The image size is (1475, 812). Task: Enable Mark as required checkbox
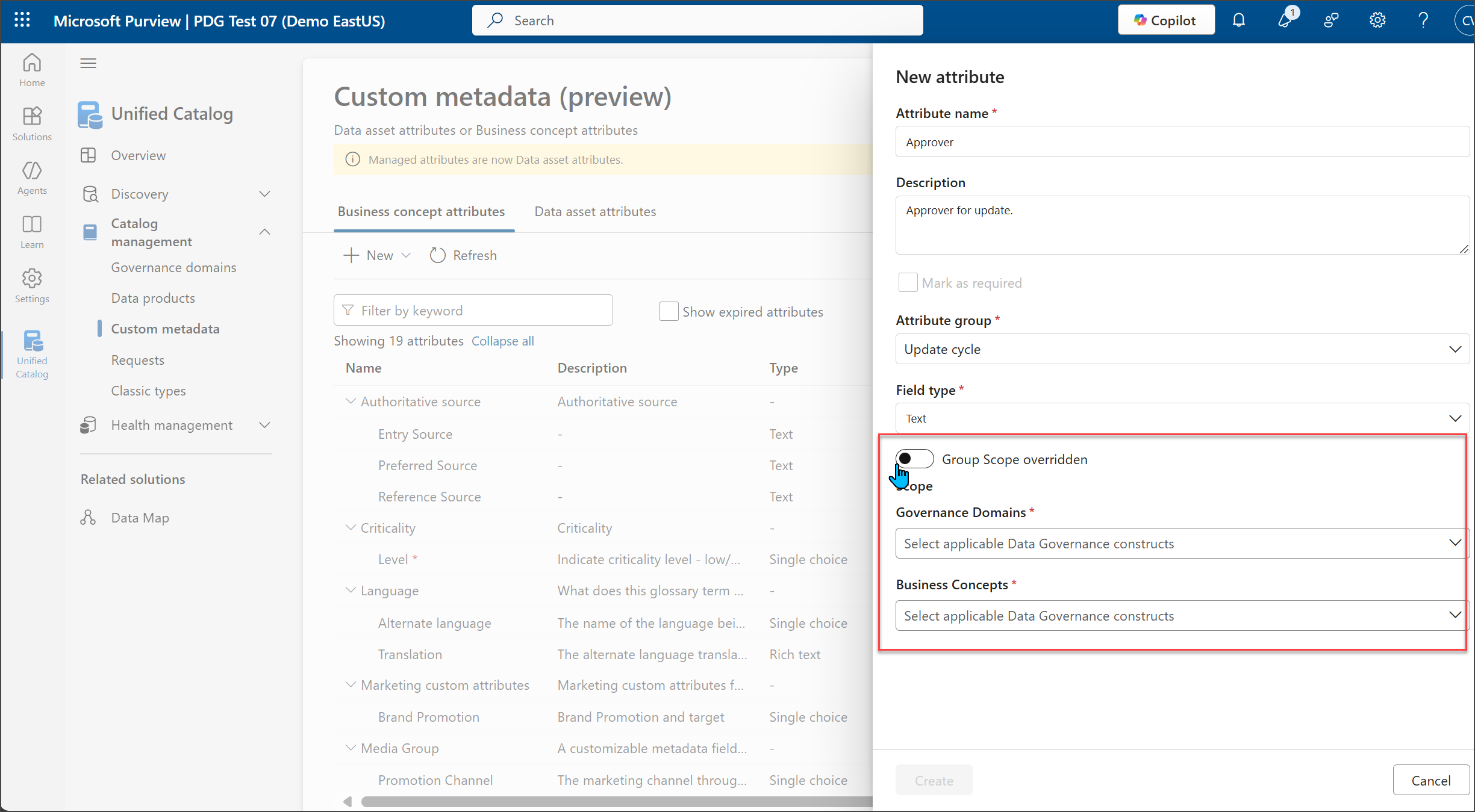click(908, 282)
